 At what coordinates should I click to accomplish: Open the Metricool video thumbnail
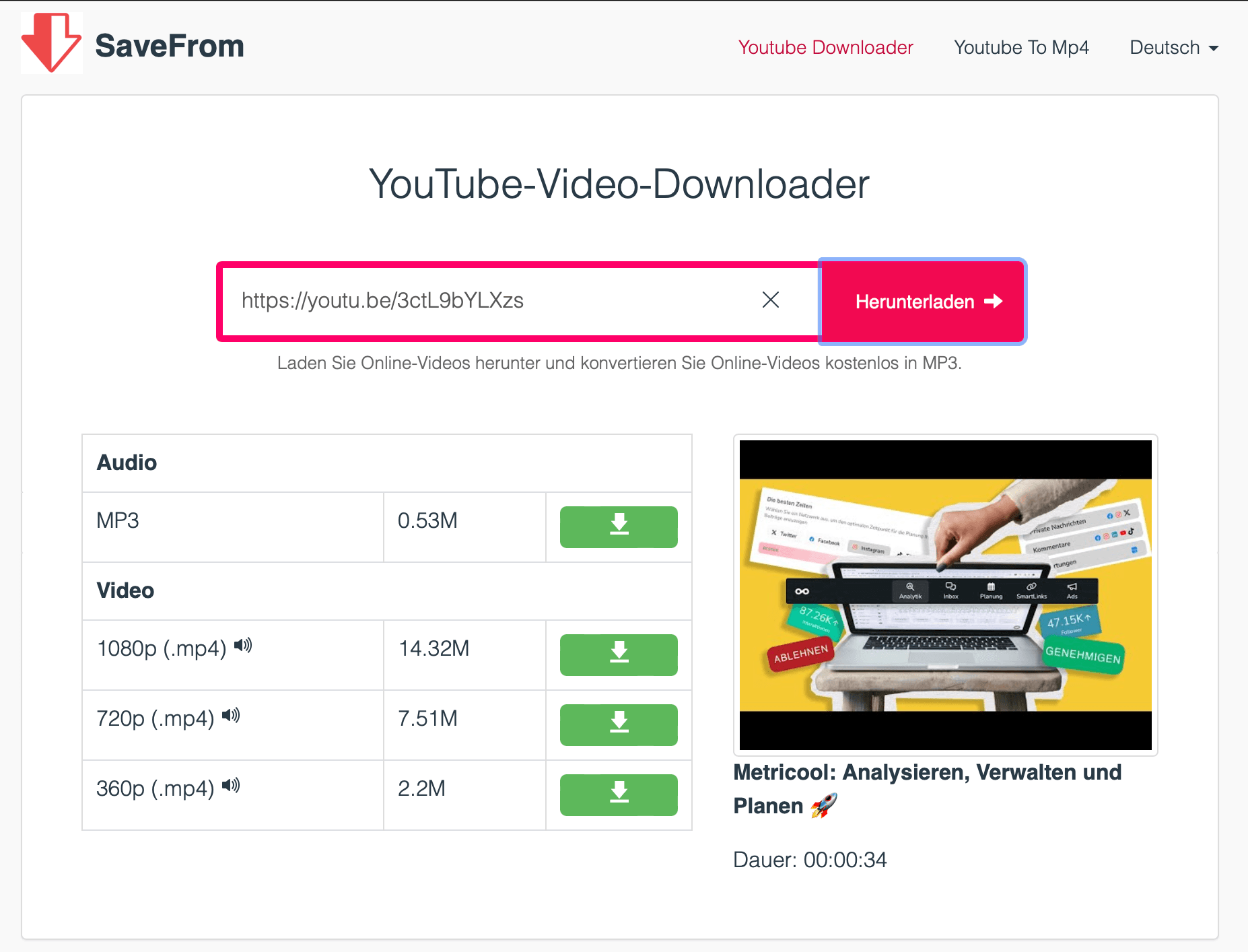(x=945, y=595)
